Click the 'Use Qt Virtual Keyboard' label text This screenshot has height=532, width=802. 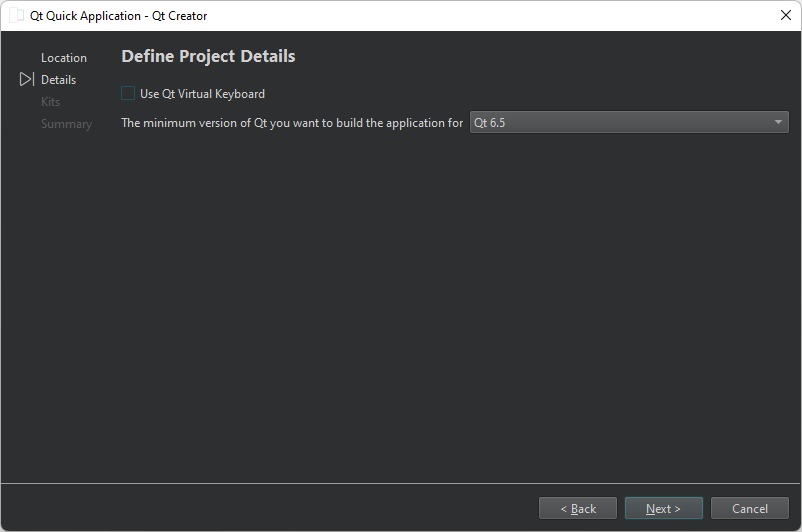pyautogui.click(x=202, y=94)
